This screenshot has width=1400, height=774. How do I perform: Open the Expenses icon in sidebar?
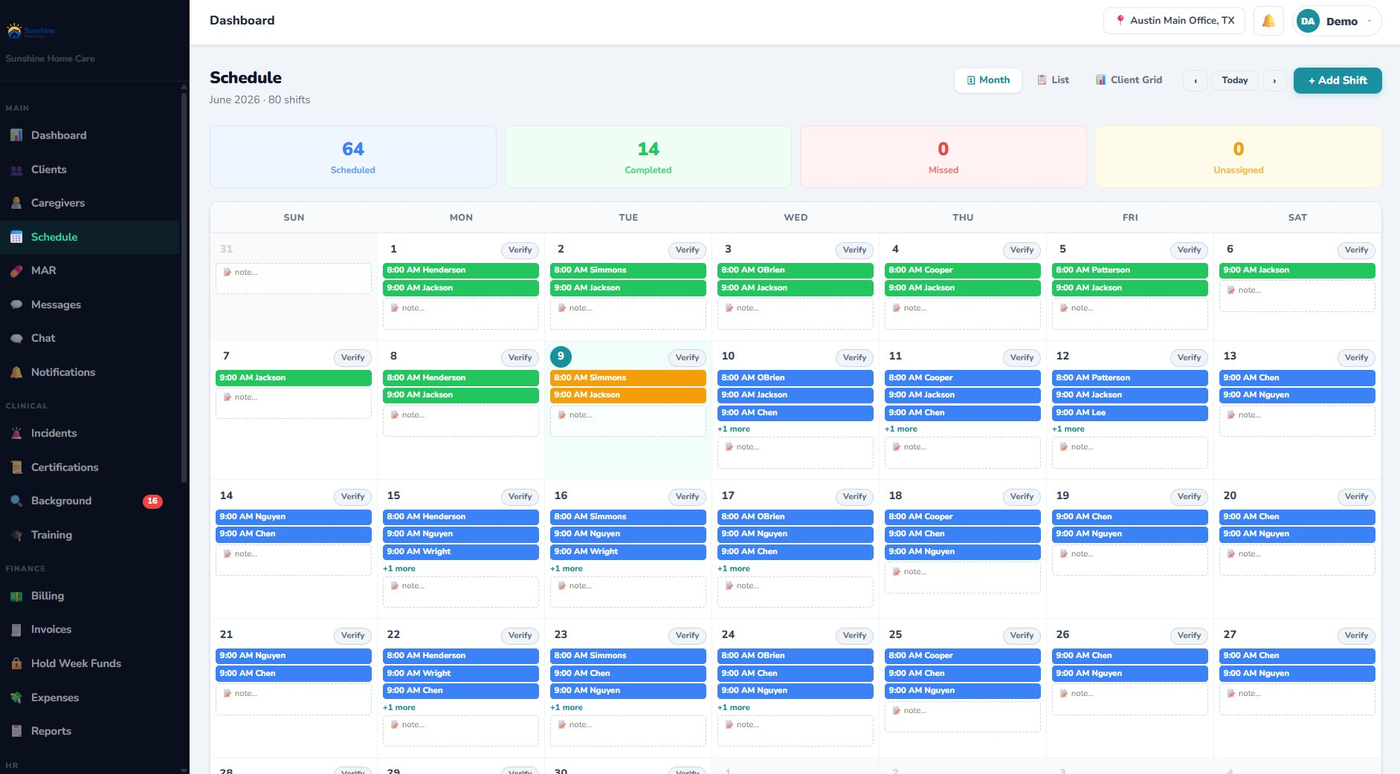tap(16, 698)
